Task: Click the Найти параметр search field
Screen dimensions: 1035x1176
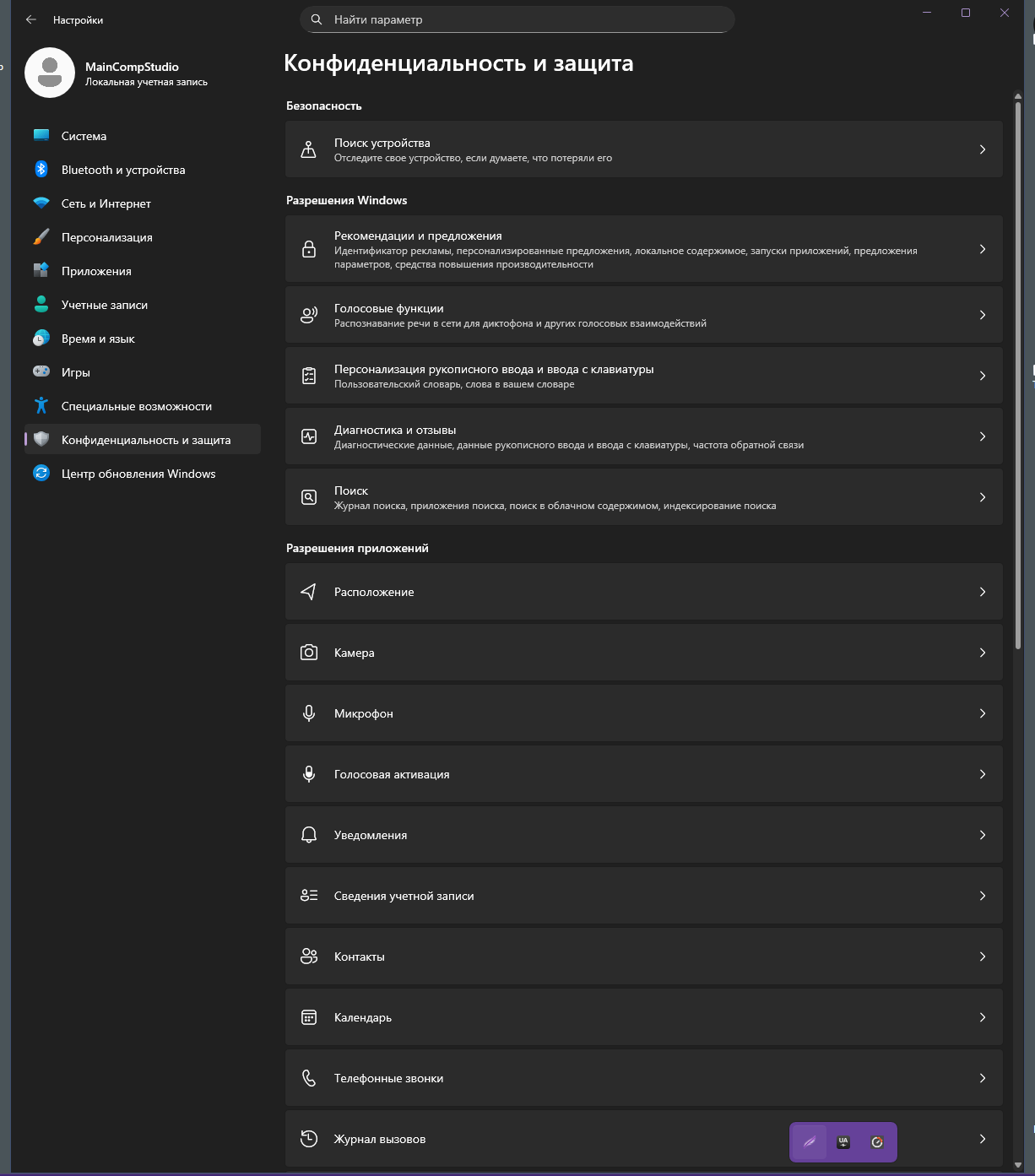Action: click(517, 19)
